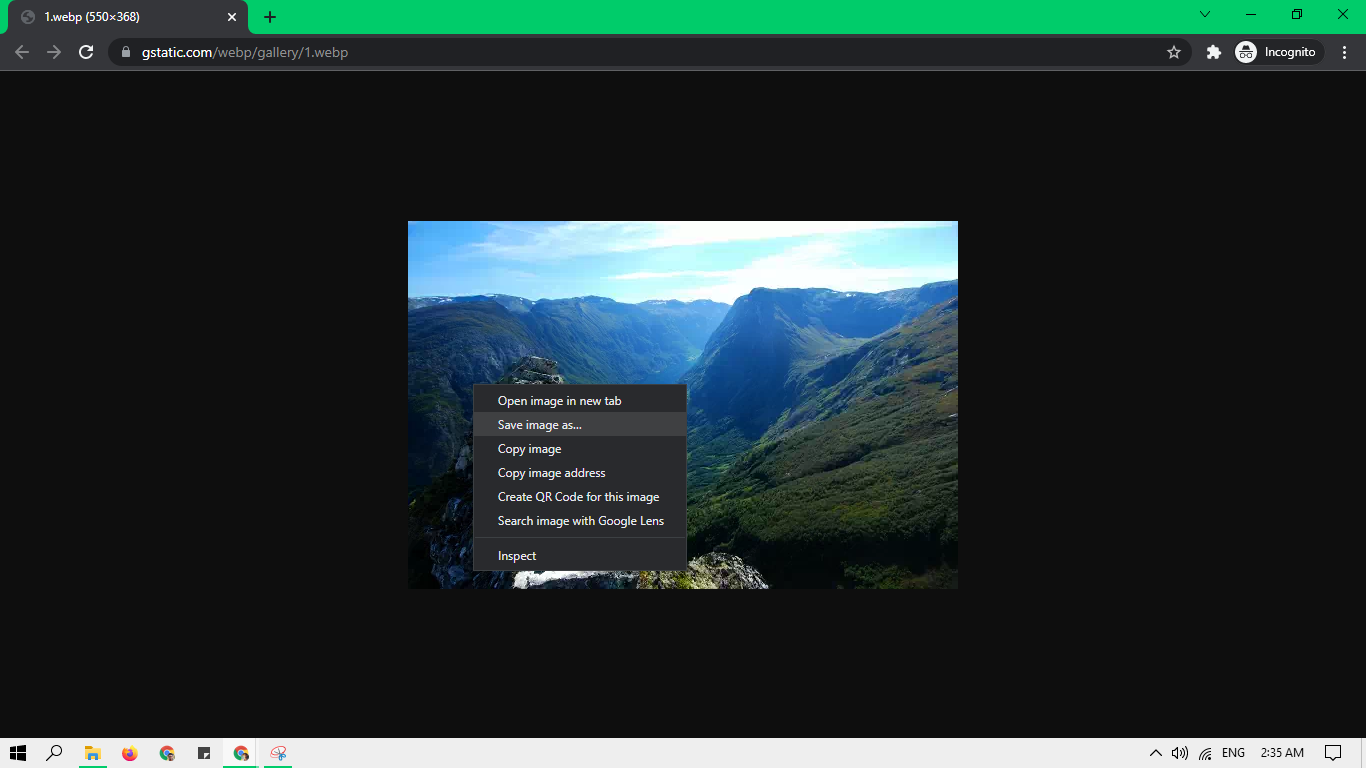This screenshot has width=1366, height=768.
Task: Open the Extensions puzzle icon
Action: pyautogui.click(x=1214, y=52)
